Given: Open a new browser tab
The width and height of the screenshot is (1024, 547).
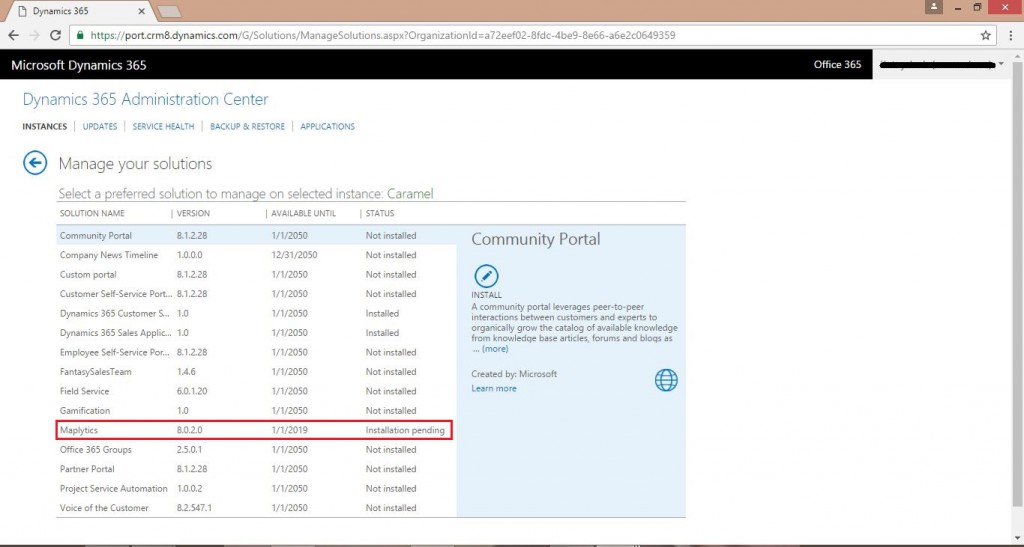Looking at the screenshot, I should pos(169,11).
